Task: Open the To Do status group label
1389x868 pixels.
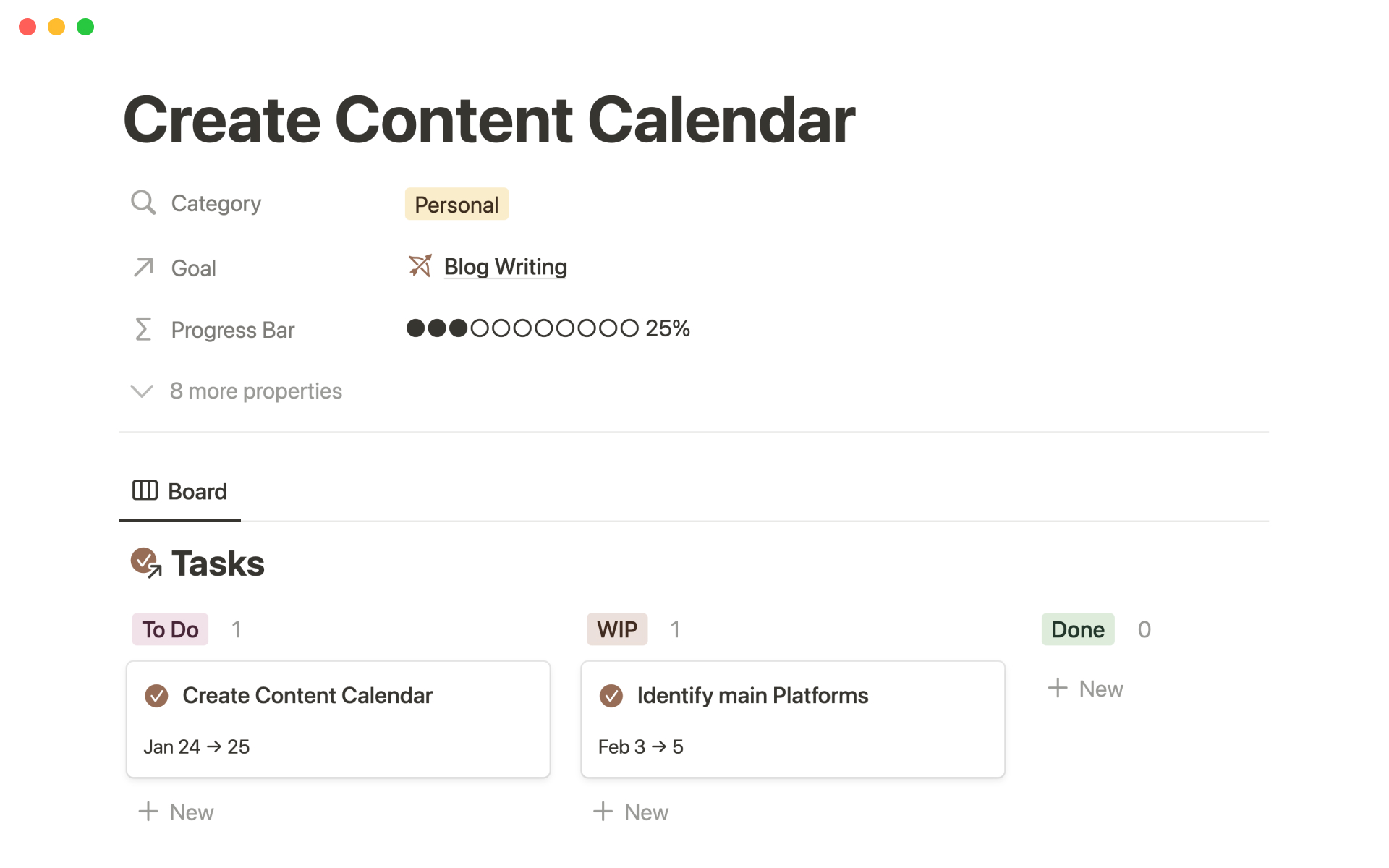Action: click(170, 629)
